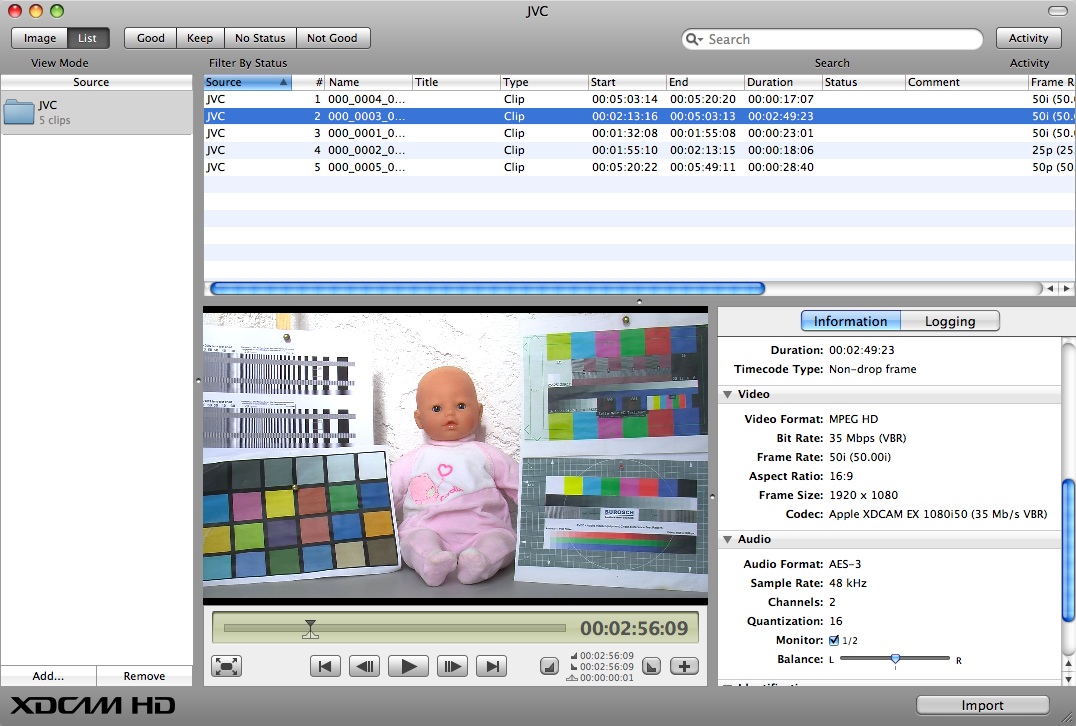
Task: Switch view mode to Image
Action: (40, 38)
